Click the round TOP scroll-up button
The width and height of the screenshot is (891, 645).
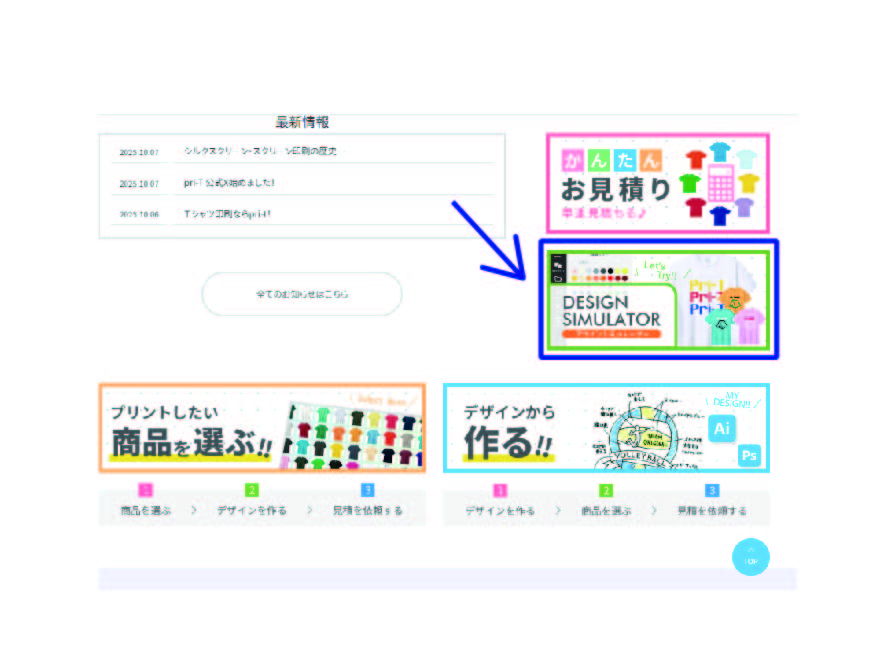750,557
